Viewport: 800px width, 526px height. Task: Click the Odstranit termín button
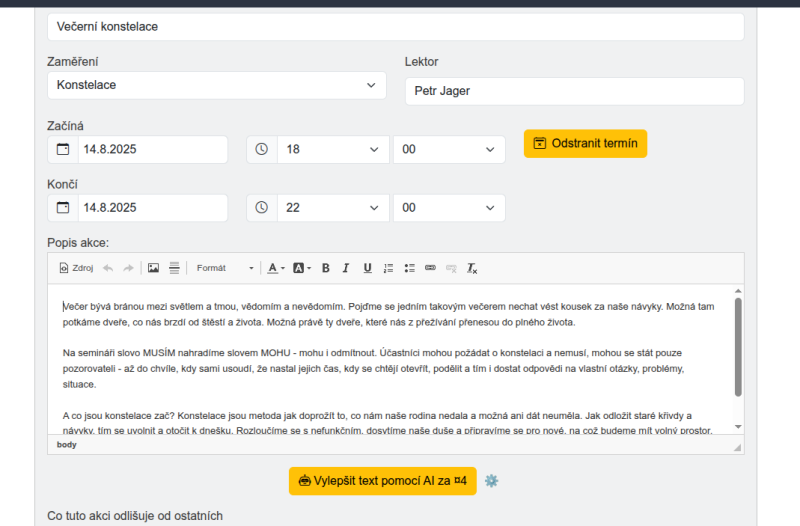click(585, 143)
